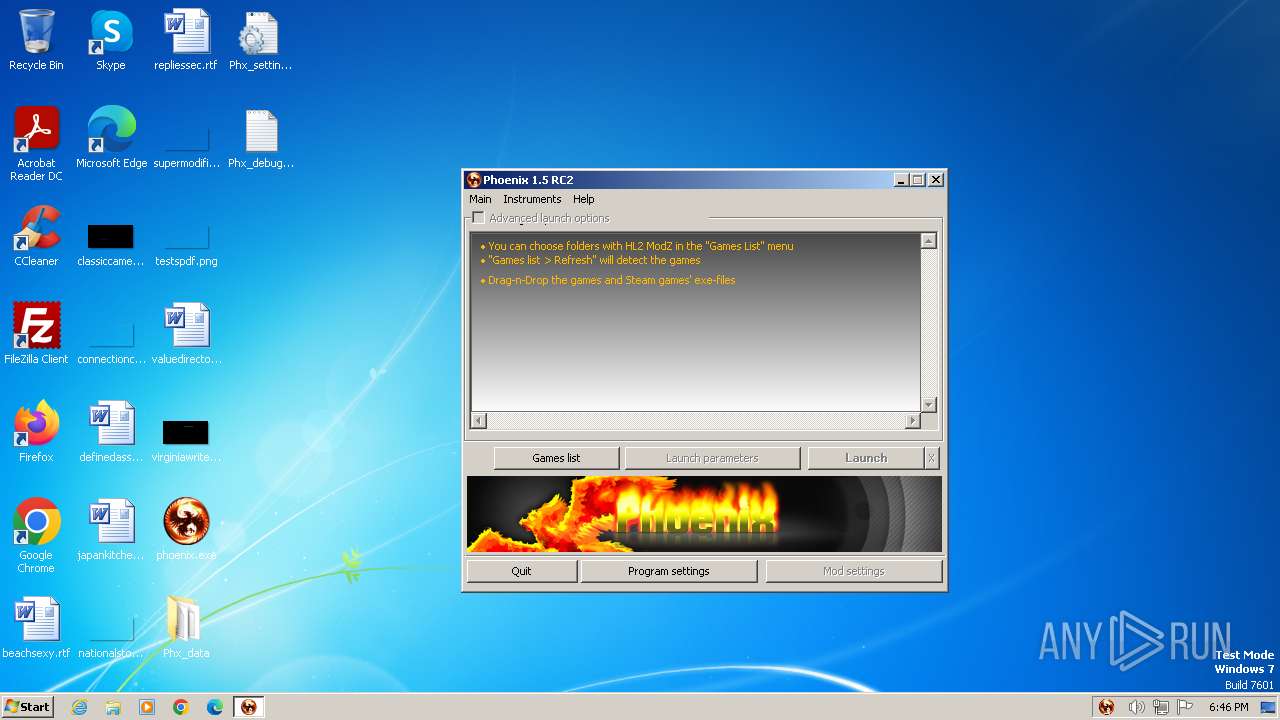1280x720 pixels.
Task: Open the FileZilla Client shortcut
Action: [x=36, y=334]
